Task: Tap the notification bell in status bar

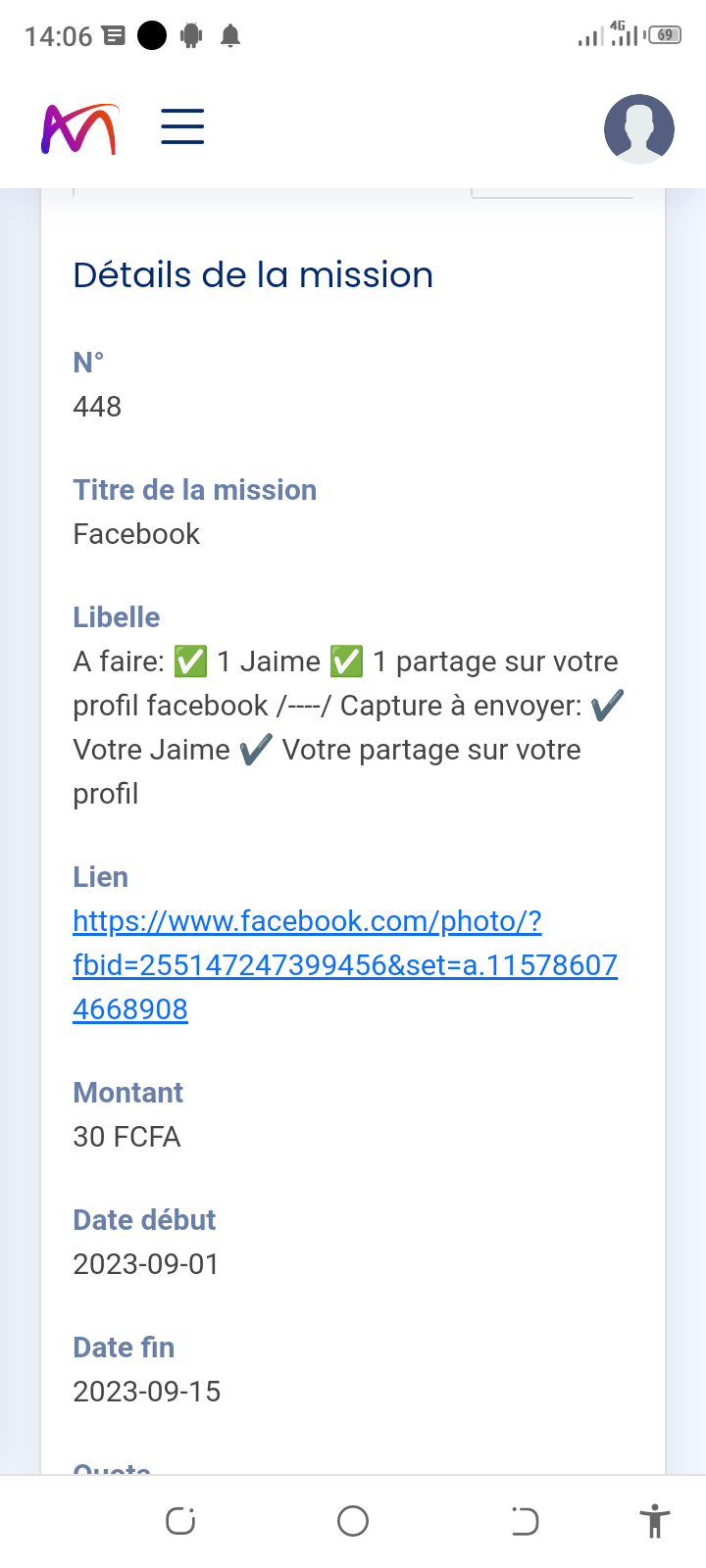Action: 230,36
